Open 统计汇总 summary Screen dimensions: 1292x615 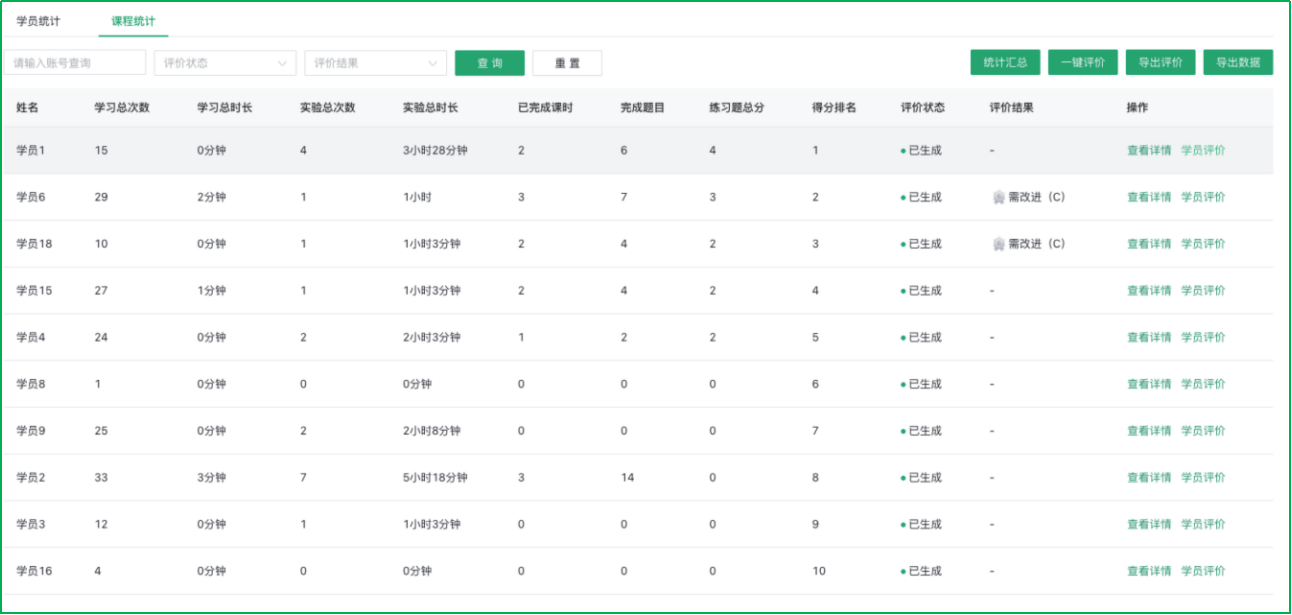coord(1005,62)
